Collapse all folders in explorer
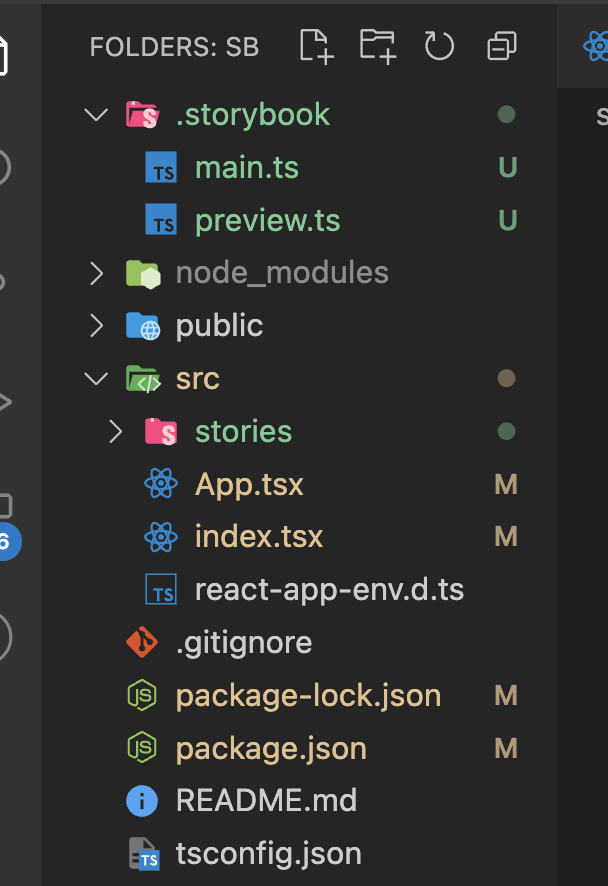Viewport: 608px width, 886px height. (502, 46)
